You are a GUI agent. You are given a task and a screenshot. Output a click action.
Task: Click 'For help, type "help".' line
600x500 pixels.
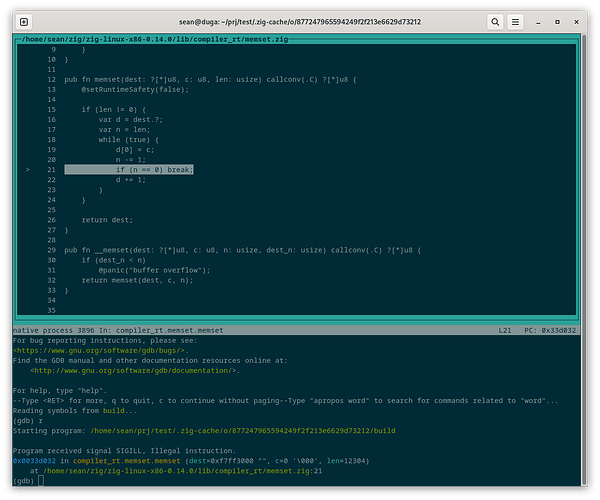60,391
